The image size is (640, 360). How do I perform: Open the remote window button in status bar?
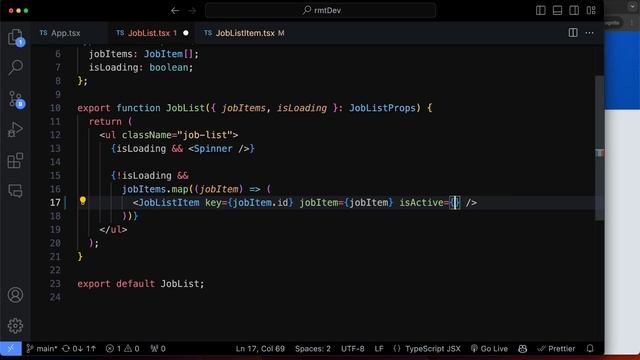(11, 349)
